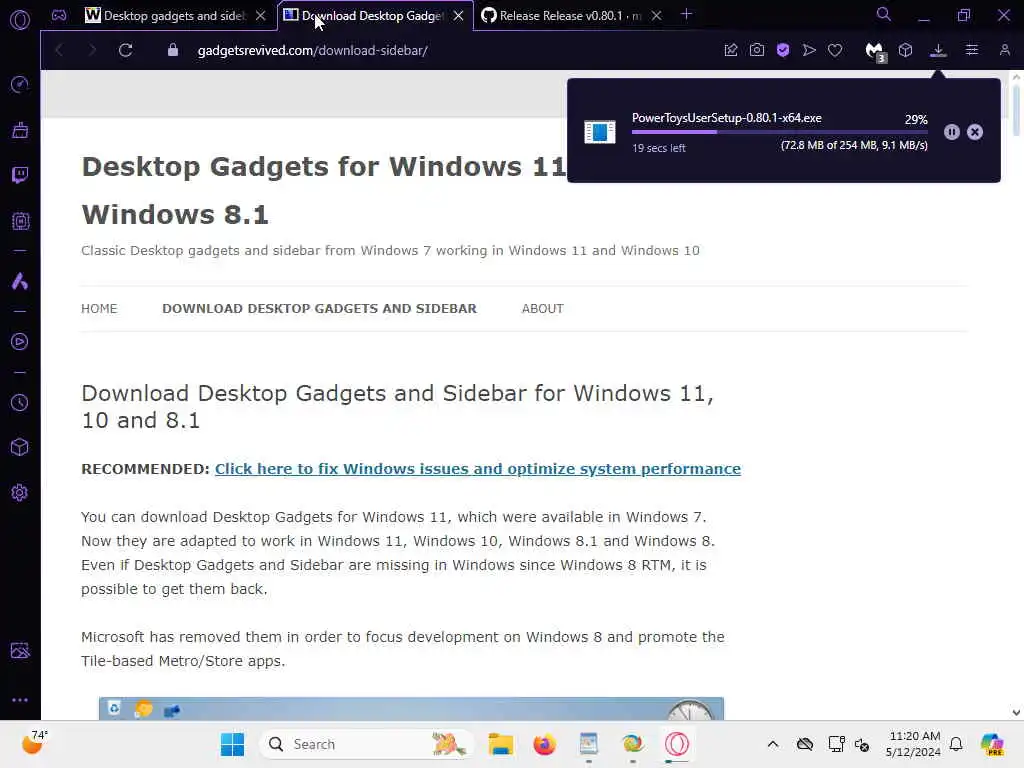Open the edit page pencil icon in address bar
Image resolution: width=1024 pixels, height=768 pixels.
[x=731, y=50]
